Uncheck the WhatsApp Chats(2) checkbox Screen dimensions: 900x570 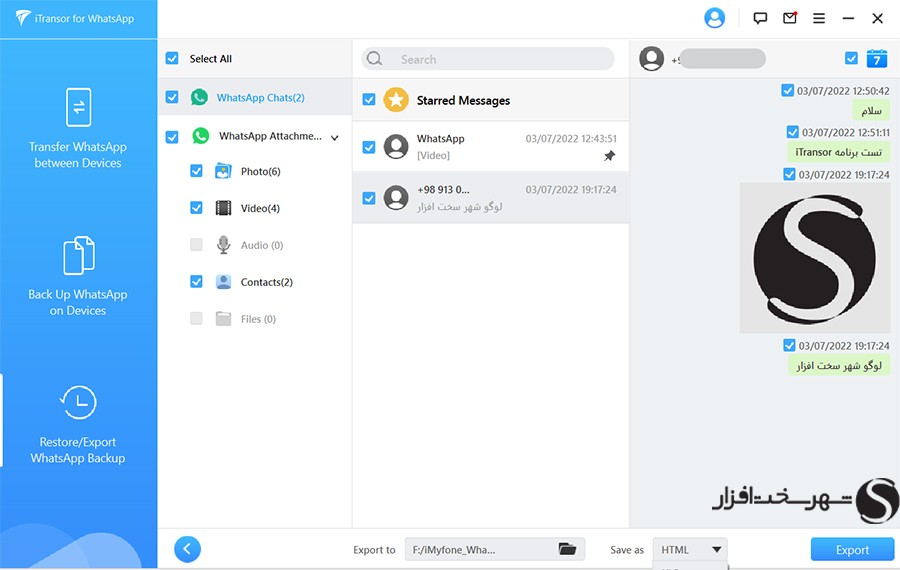[x=172, y=97]
